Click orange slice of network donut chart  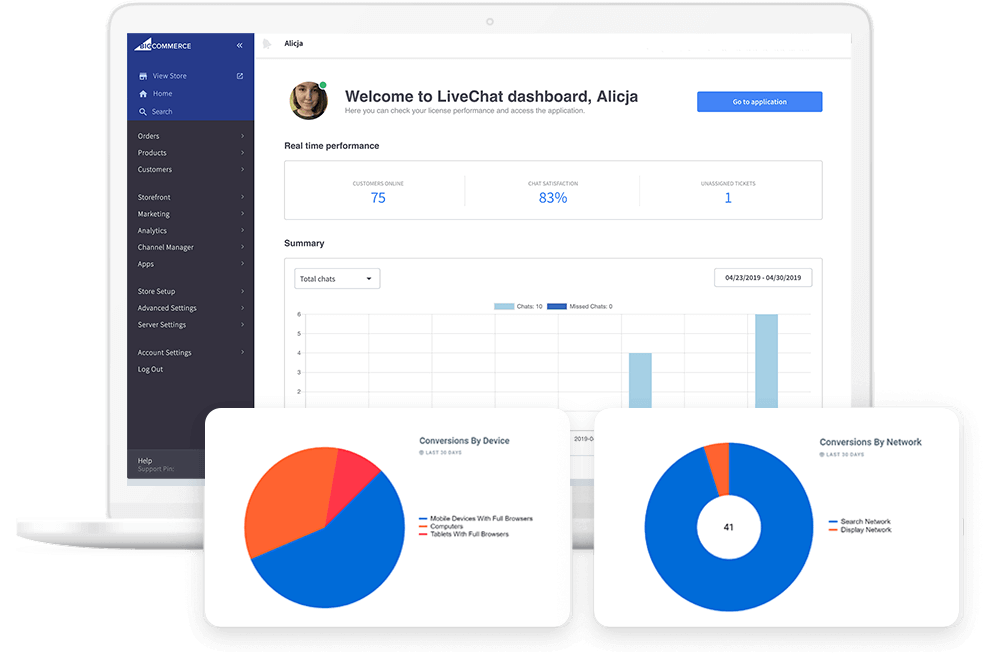point(719,467)
